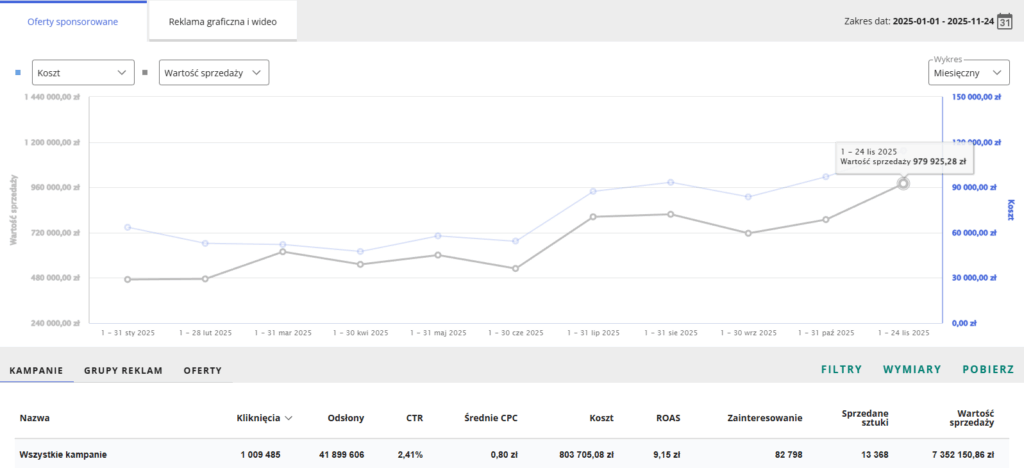This screenshot has height=468, width=1024.
Task: Go to the Oferty tab
Action: pos(202,370)
